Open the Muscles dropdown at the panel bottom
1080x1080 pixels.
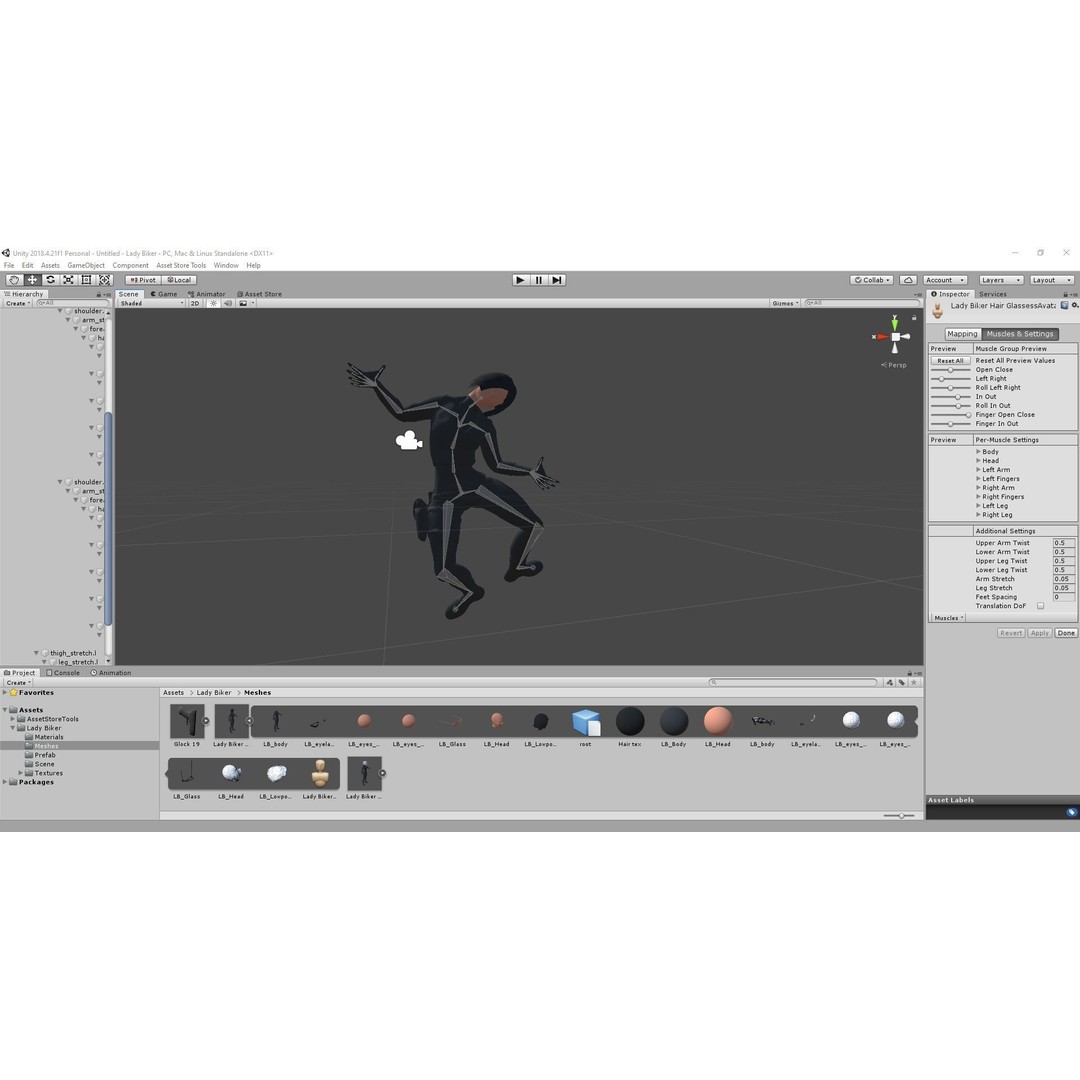point(948,618)
